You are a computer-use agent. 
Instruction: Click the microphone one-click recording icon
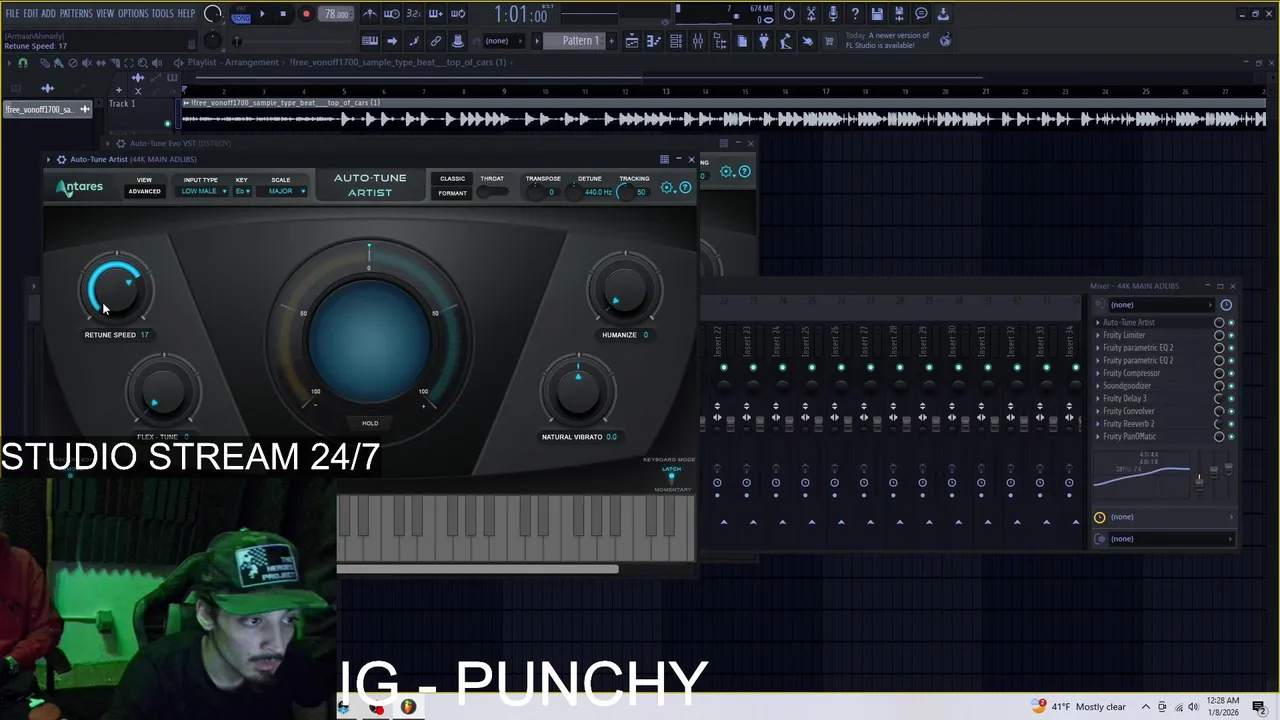click(x=833, y=14)
